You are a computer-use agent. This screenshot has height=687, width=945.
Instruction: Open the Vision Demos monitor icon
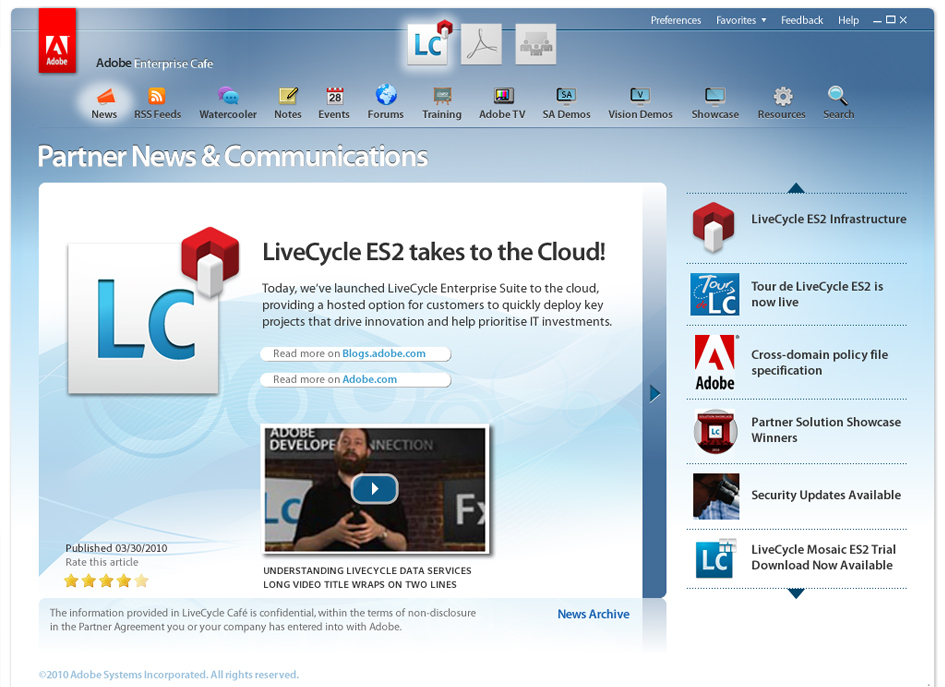pos(640,95)
